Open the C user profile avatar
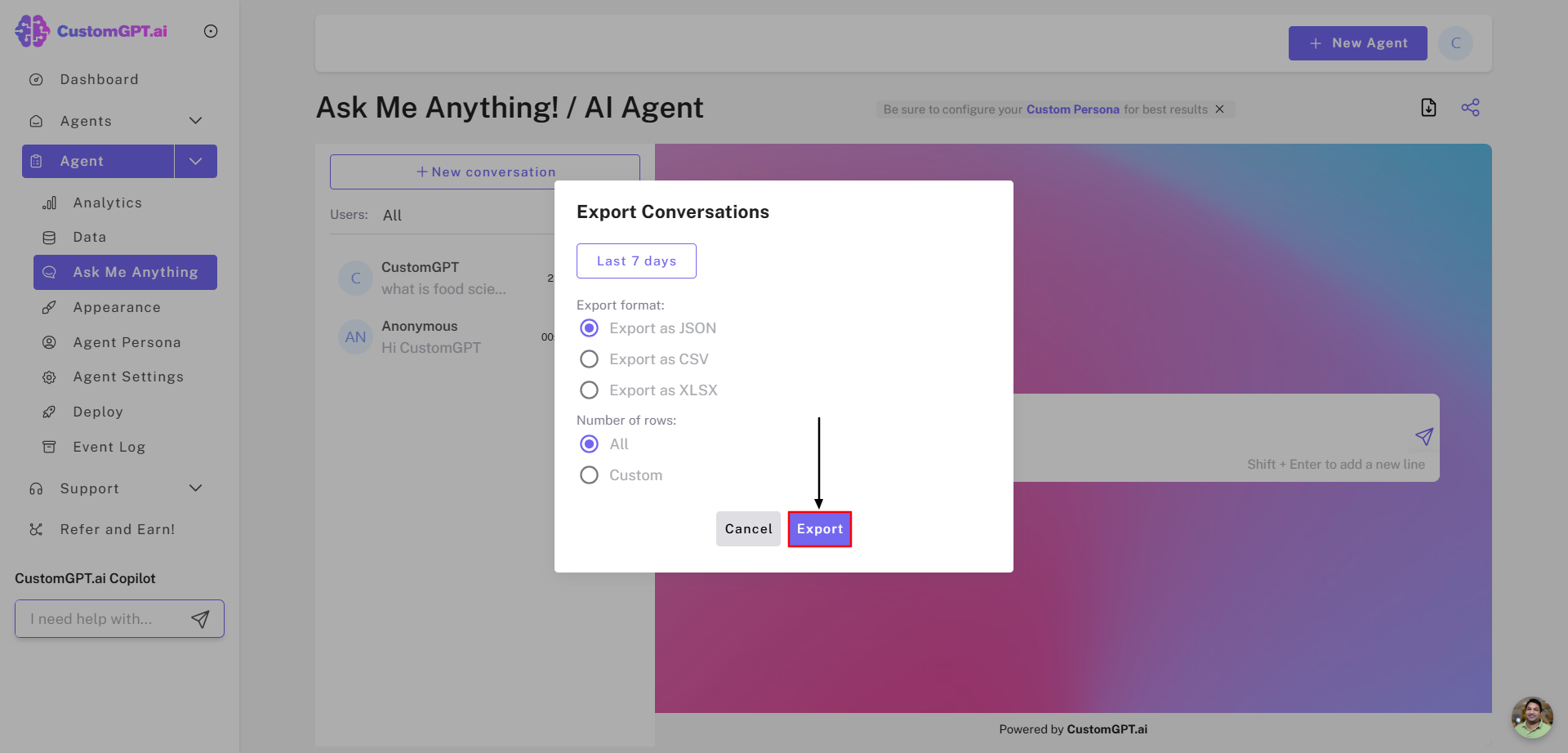 click(x=1455, y=43)
